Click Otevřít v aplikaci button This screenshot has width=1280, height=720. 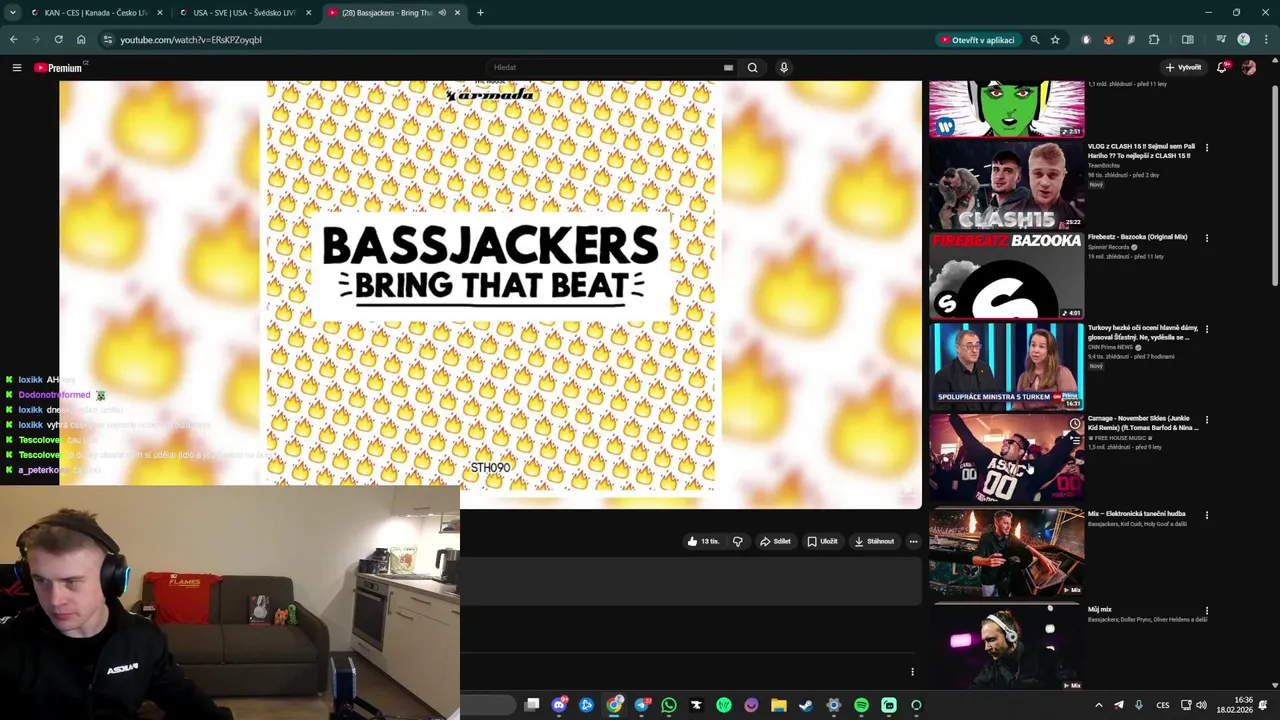(x=978, y=40)
